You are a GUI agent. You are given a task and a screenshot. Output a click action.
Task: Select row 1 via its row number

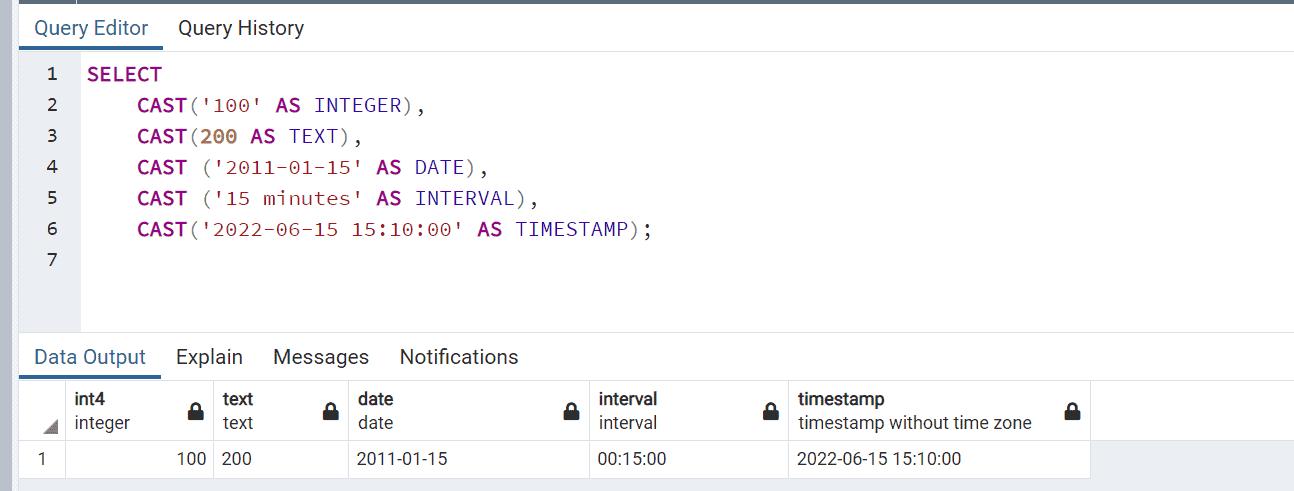click(42, 460)
